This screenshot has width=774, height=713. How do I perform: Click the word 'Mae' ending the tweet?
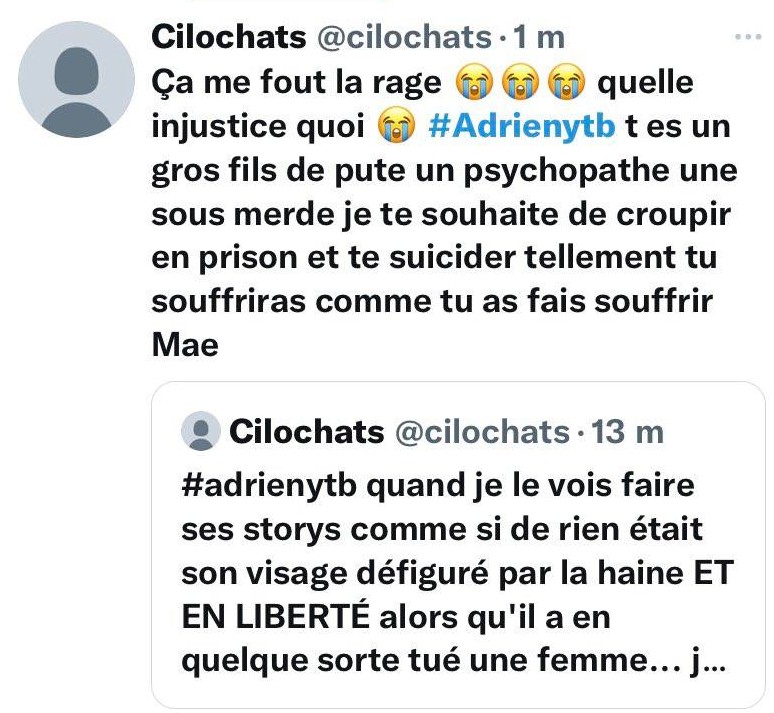point(185,345)
